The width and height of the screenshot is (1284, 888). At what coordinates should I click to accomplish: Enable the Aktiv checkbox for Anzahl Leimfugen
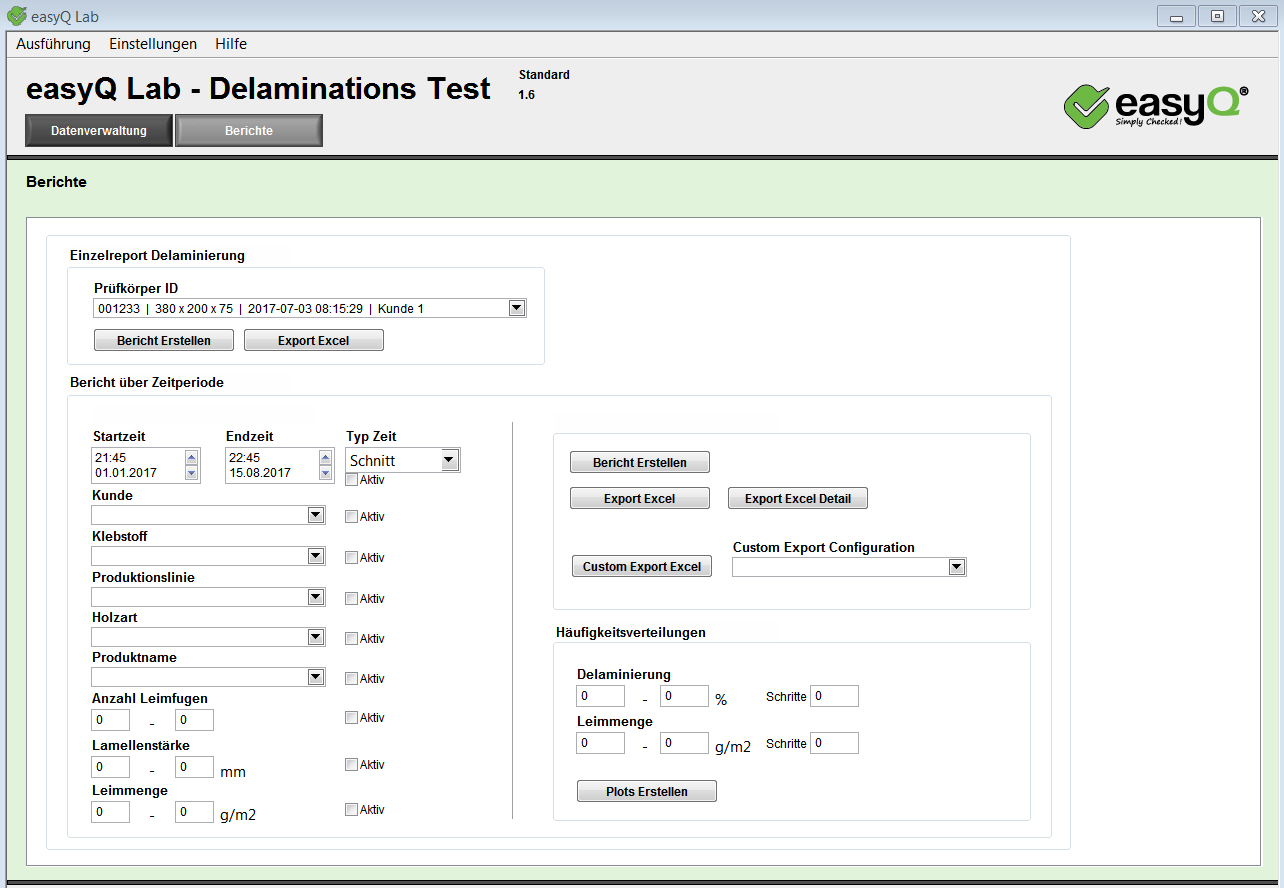[x=351, y=718]
